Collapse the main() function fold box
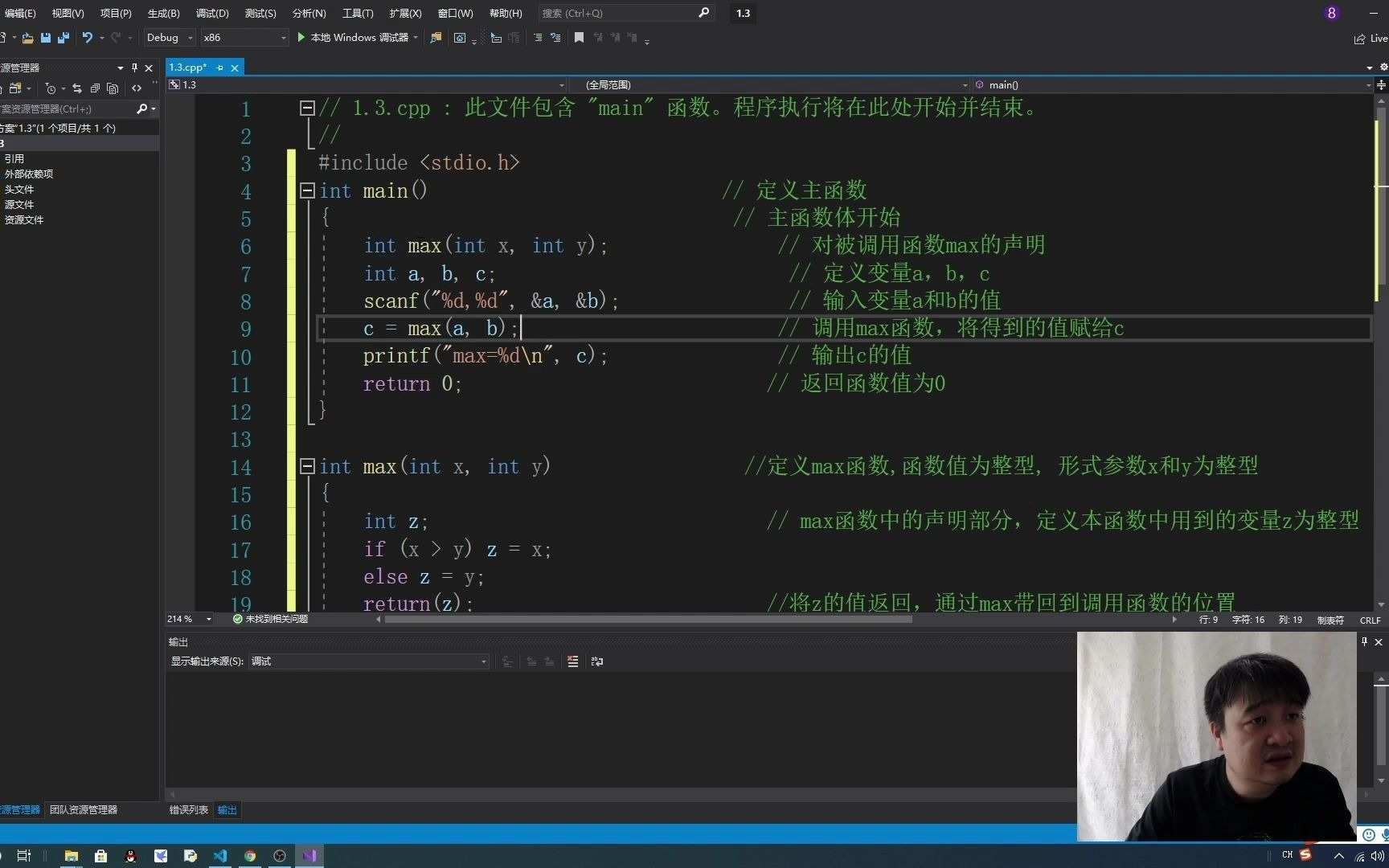Image resolution: width=1389 pixels, height=868 pixels. pyautogui.click(x=307, y=190)
